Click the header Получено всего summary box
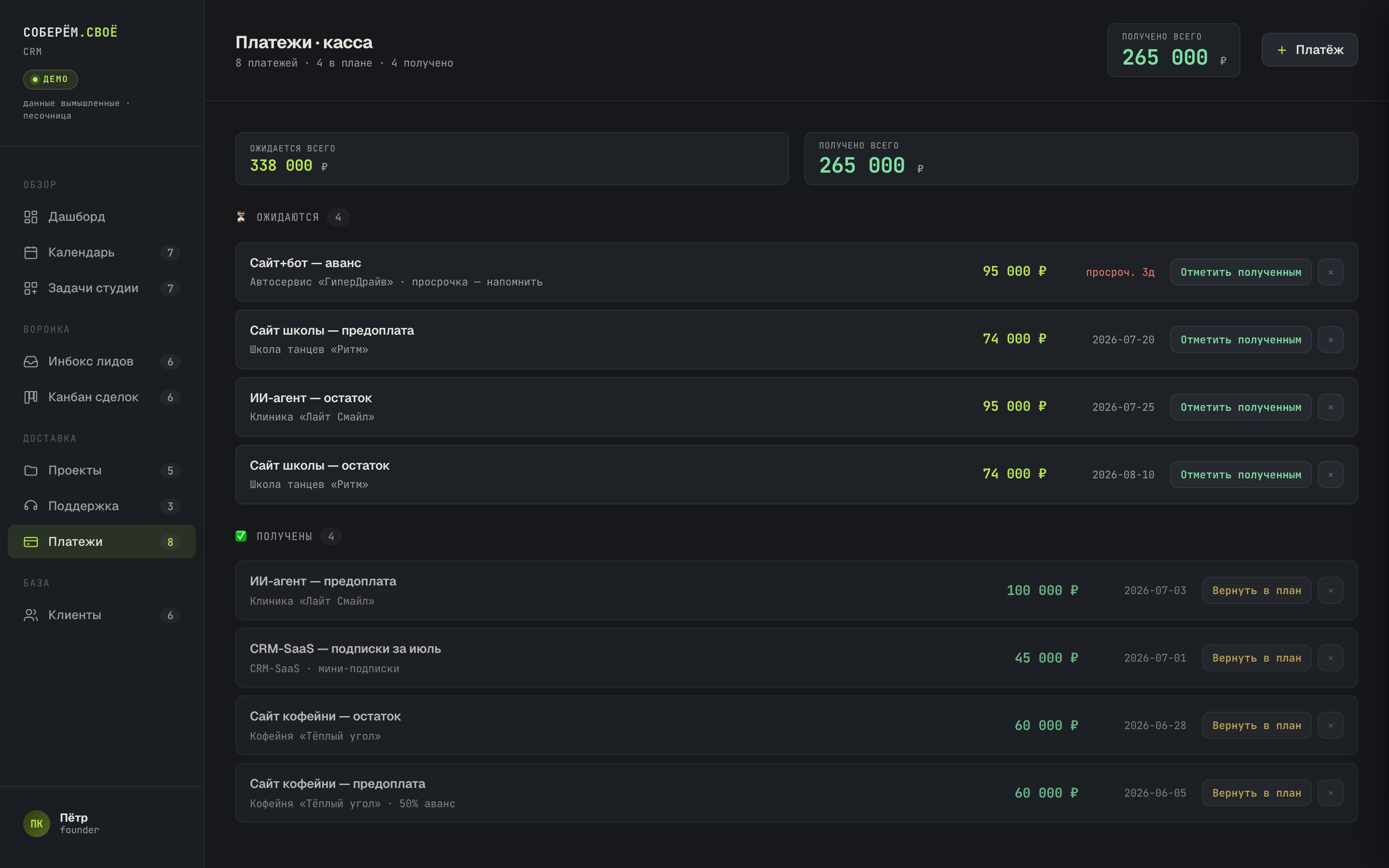 tap(1173, 50)
